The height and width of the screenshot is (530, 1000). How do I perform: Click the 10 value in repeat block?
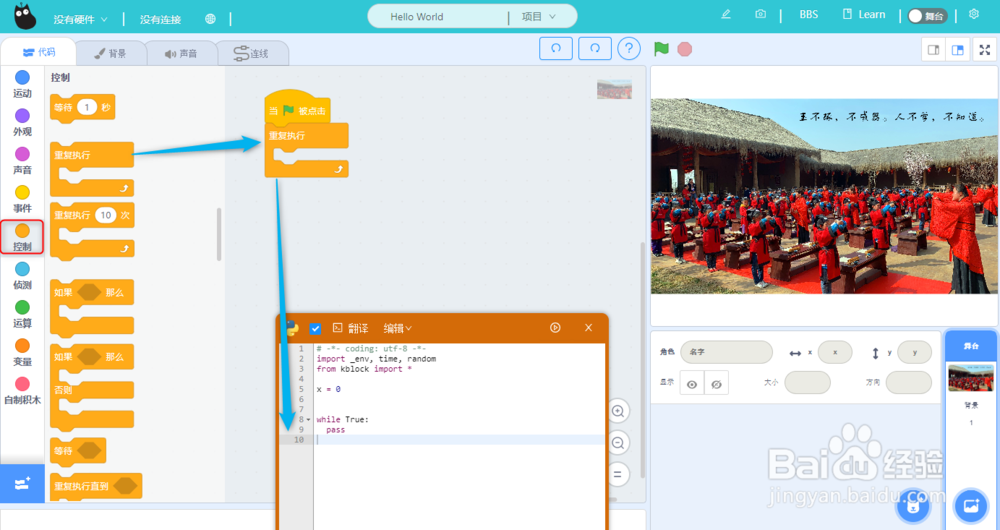[105, 216]
